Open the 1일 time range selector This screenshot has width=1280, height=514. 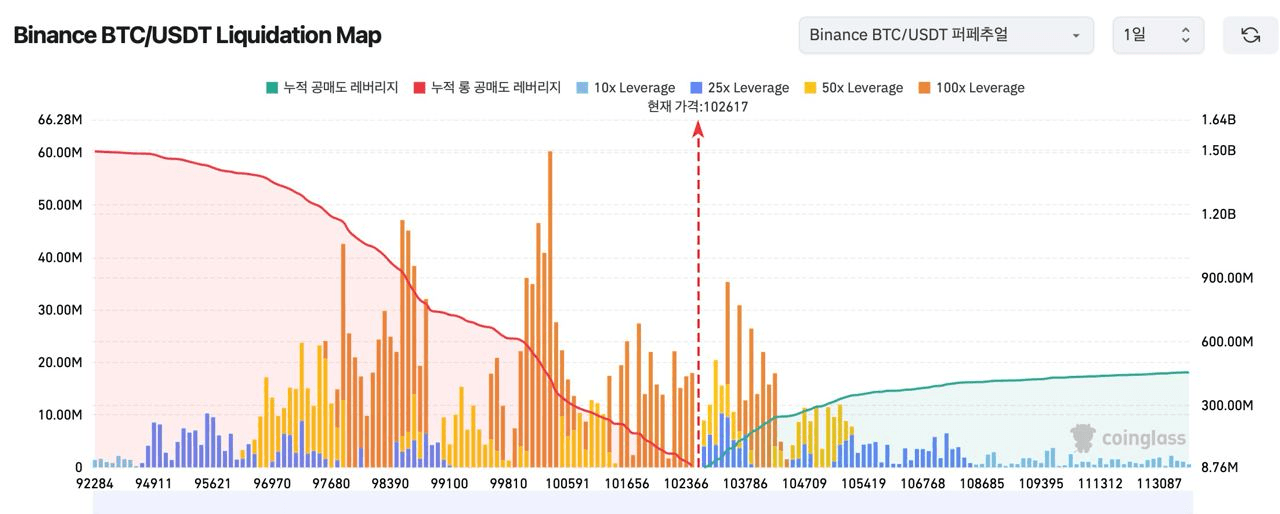tap(1158, 35)
